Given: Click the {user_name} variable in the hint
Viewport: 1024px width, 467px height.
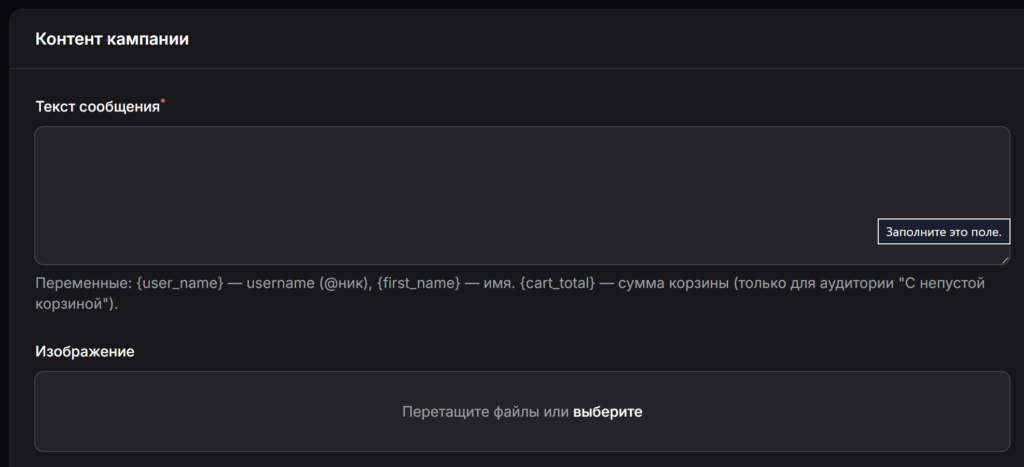Looking at the screenshot, I should (x=179, y=284).
